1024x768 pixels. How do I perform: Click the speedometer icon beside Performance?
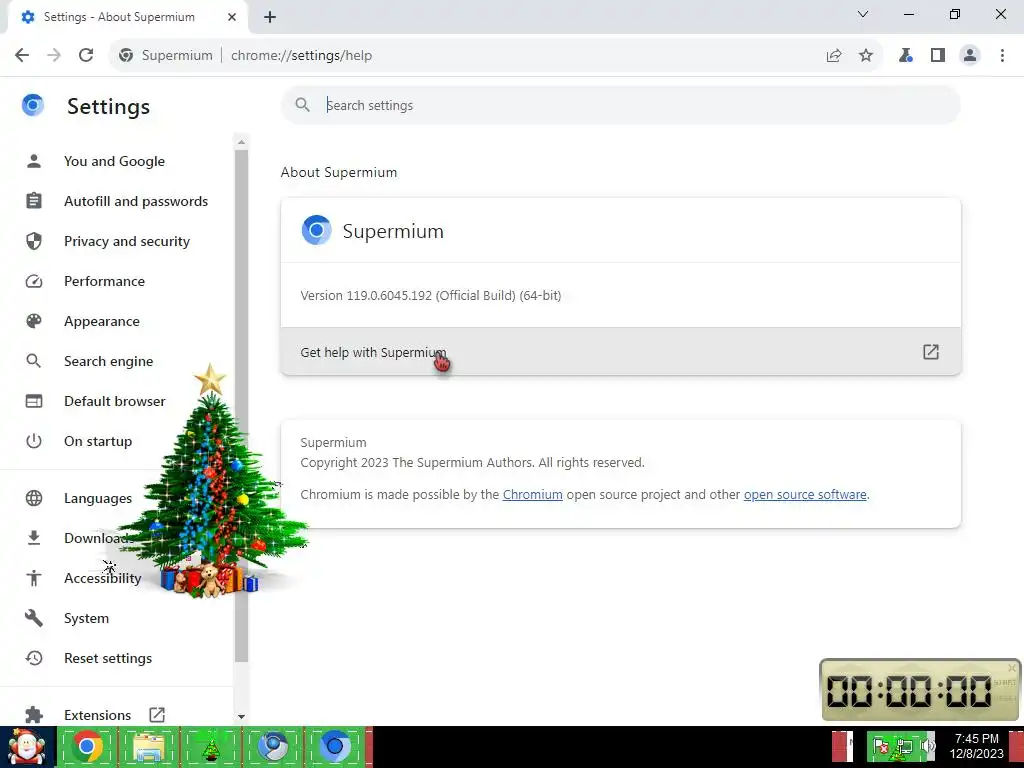click(x=34, y=281)
